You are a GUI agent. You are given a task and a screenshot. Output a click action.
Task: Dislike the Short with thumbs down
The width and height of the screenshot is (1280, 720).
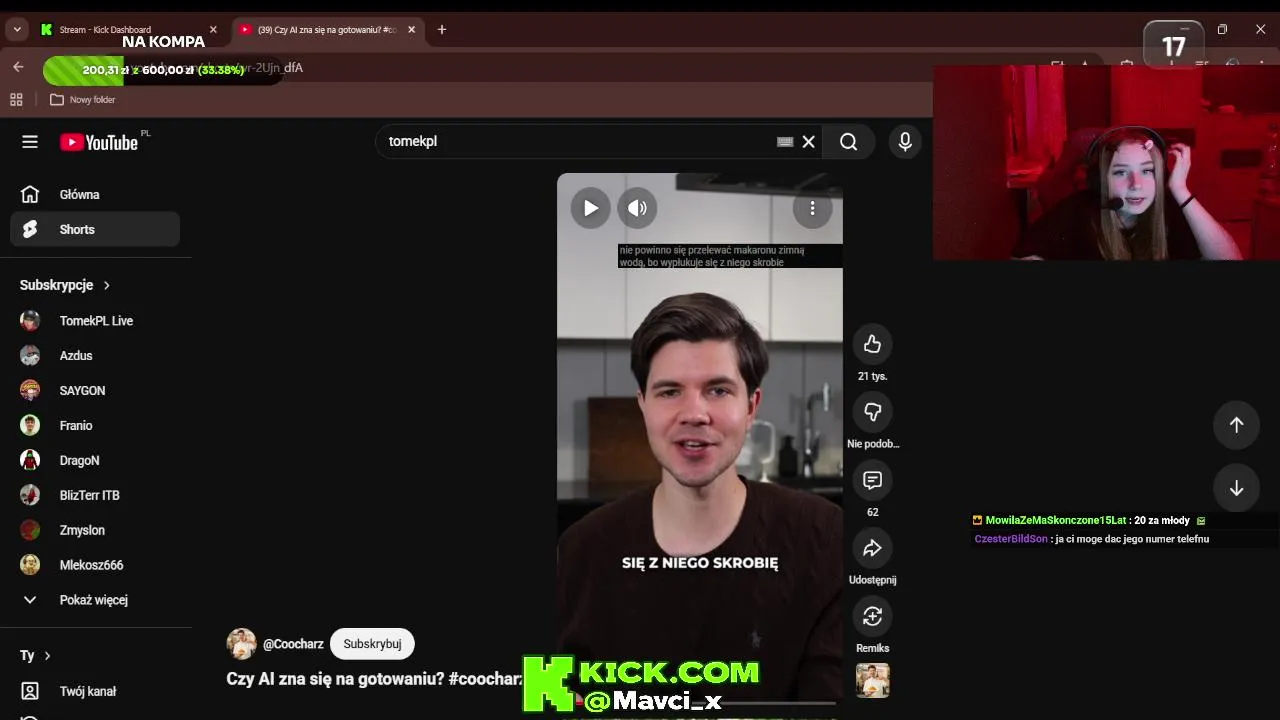(872, 412)
